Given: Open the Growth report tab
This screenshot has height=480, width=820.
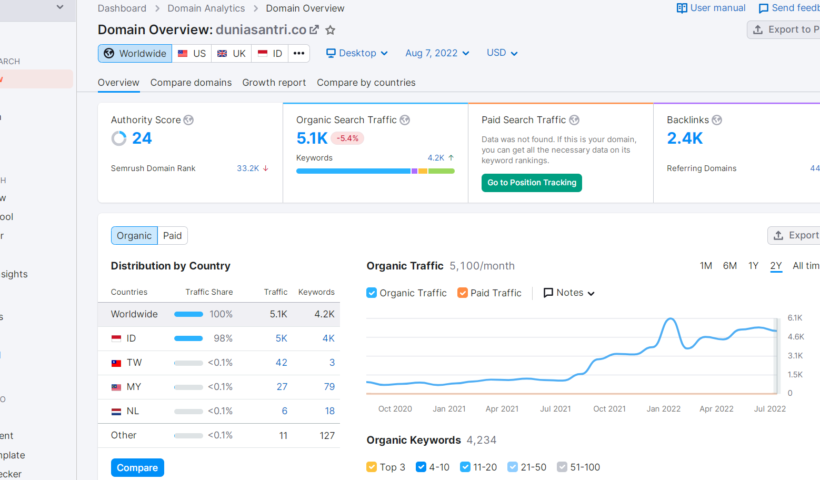Looking at the screenshot, I should tap(274, 83).
